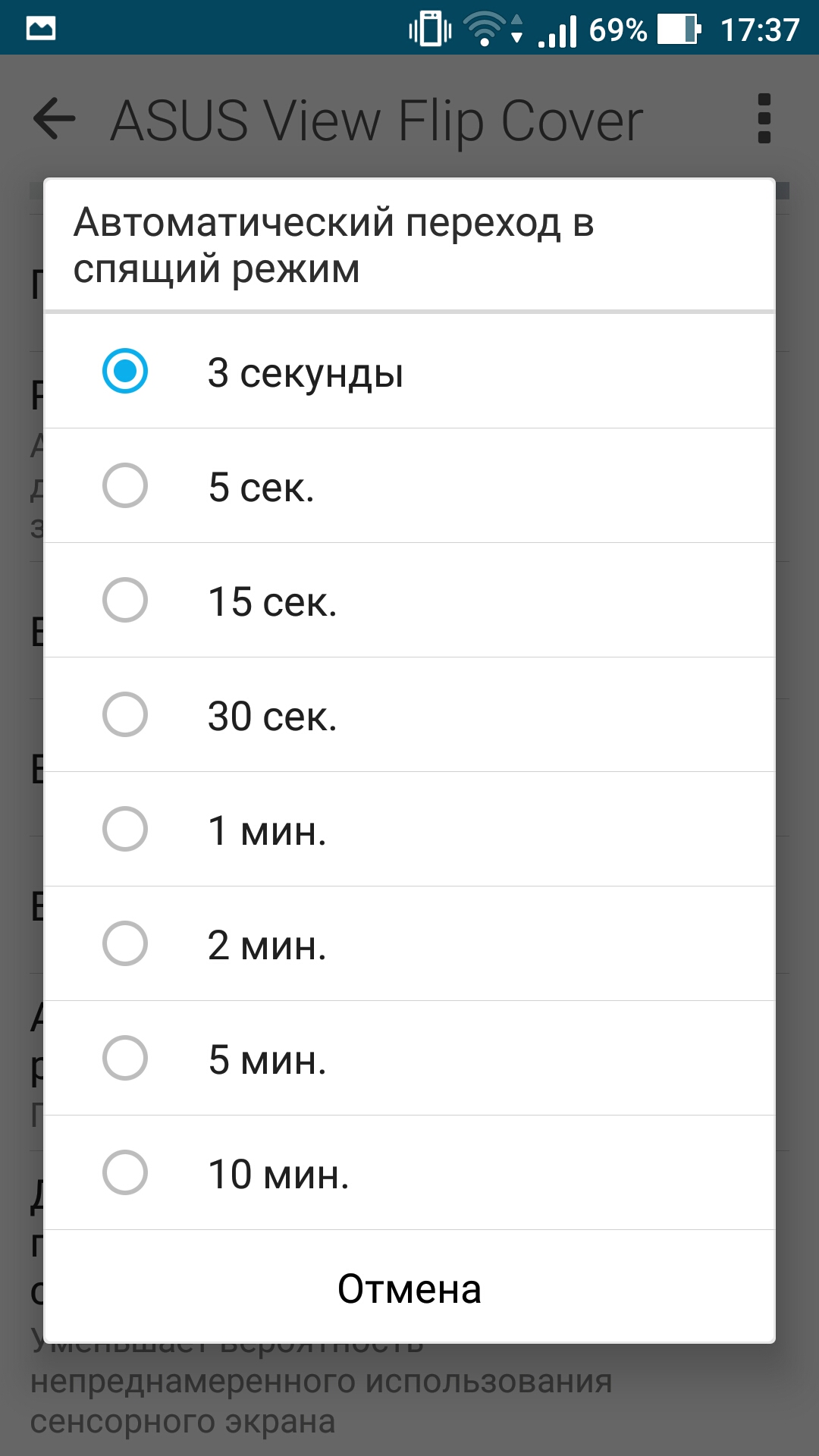Image resolution: width=819 pixels, height=1456 pixels.
Task: Tap the ASUS View Flip Cover title
Action: tap(377, 121)
